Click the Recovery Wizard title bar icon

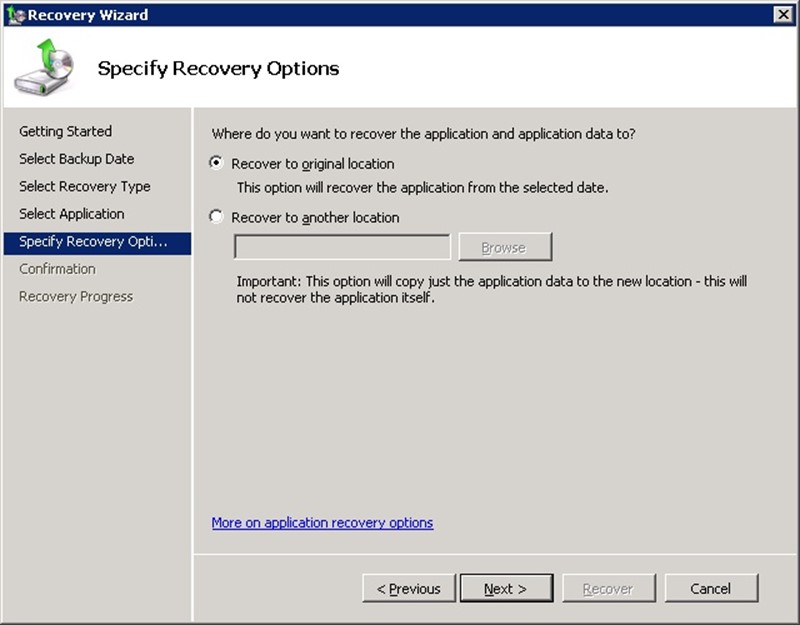coord(14,14)
